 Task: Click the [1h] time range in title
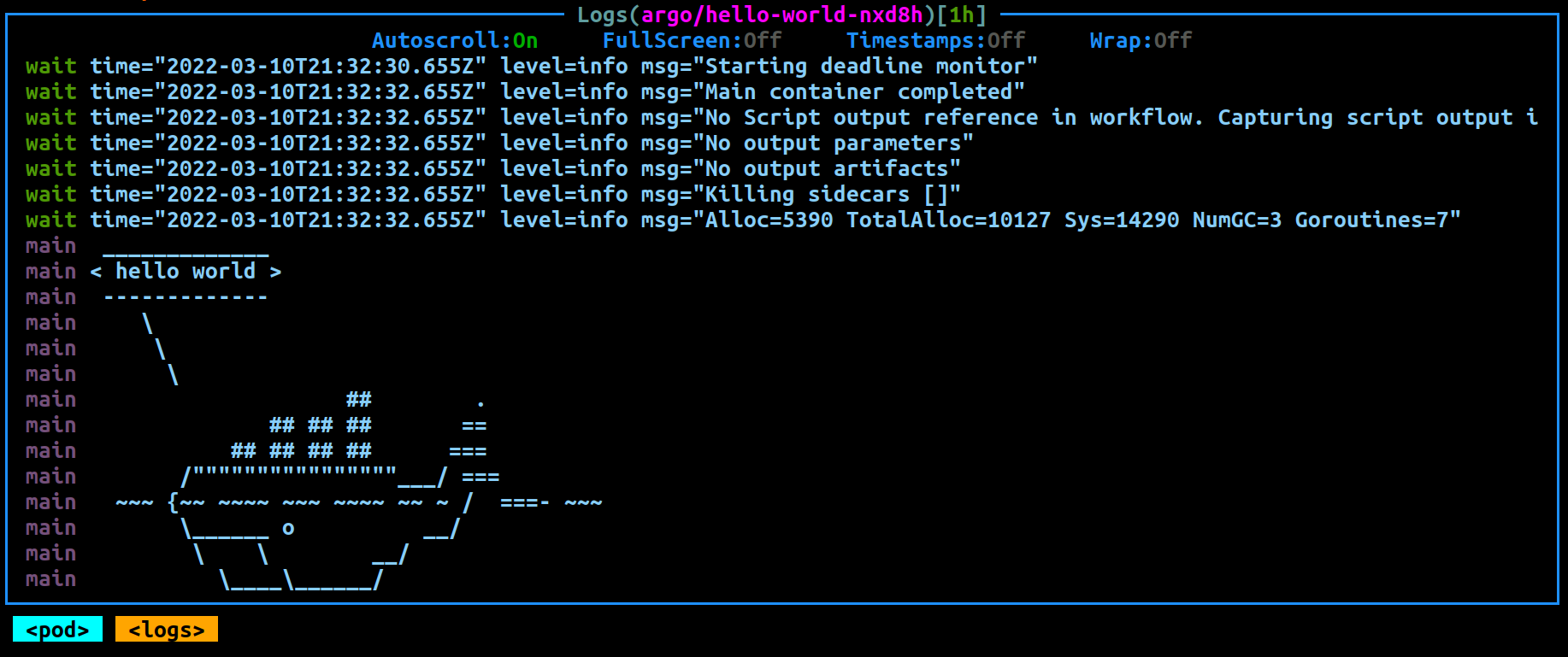(x=962, y=15)
